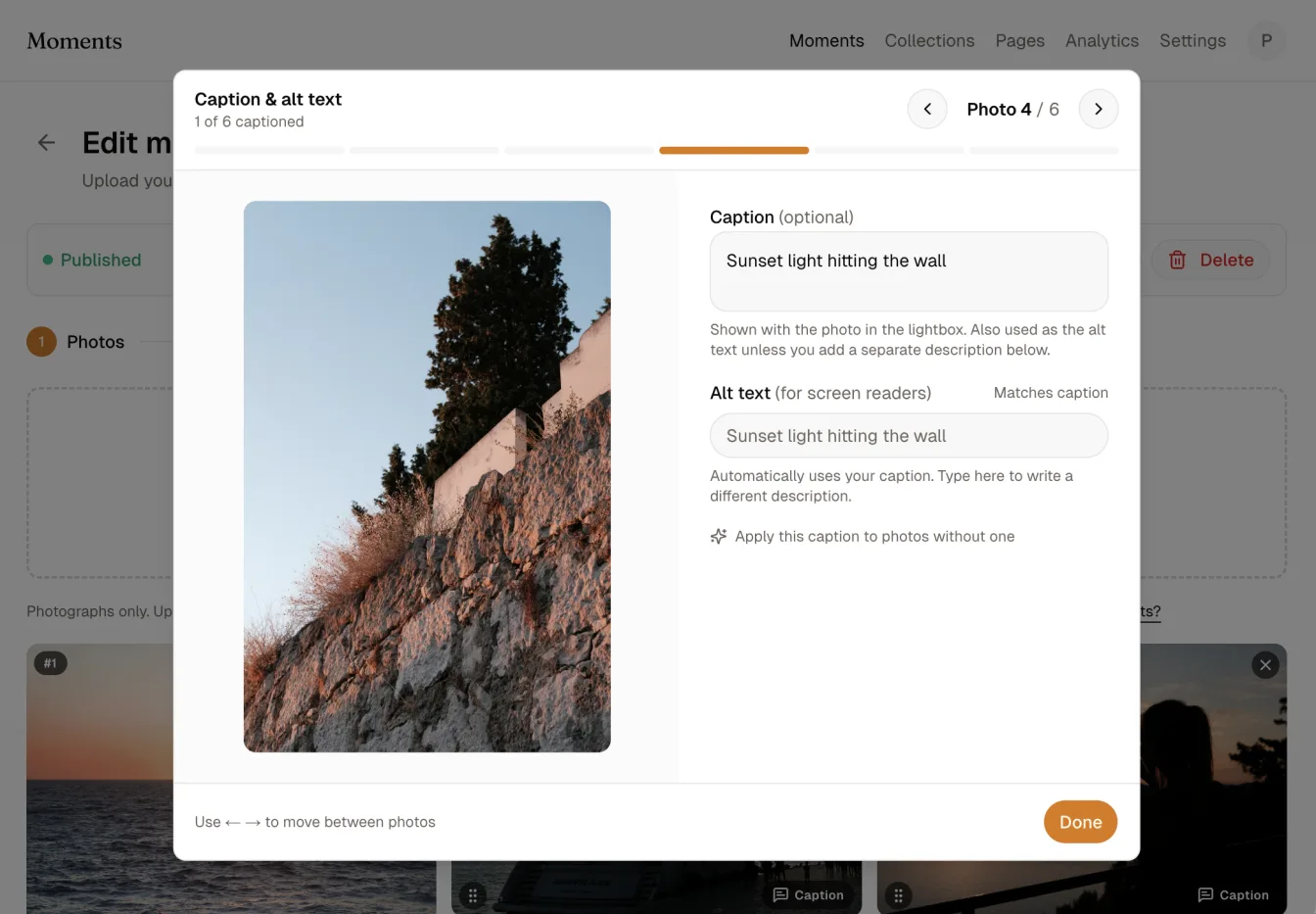Apply this caption to photos without one
The height and width of the screenshot is (914, 1316).
coord(862,536)
